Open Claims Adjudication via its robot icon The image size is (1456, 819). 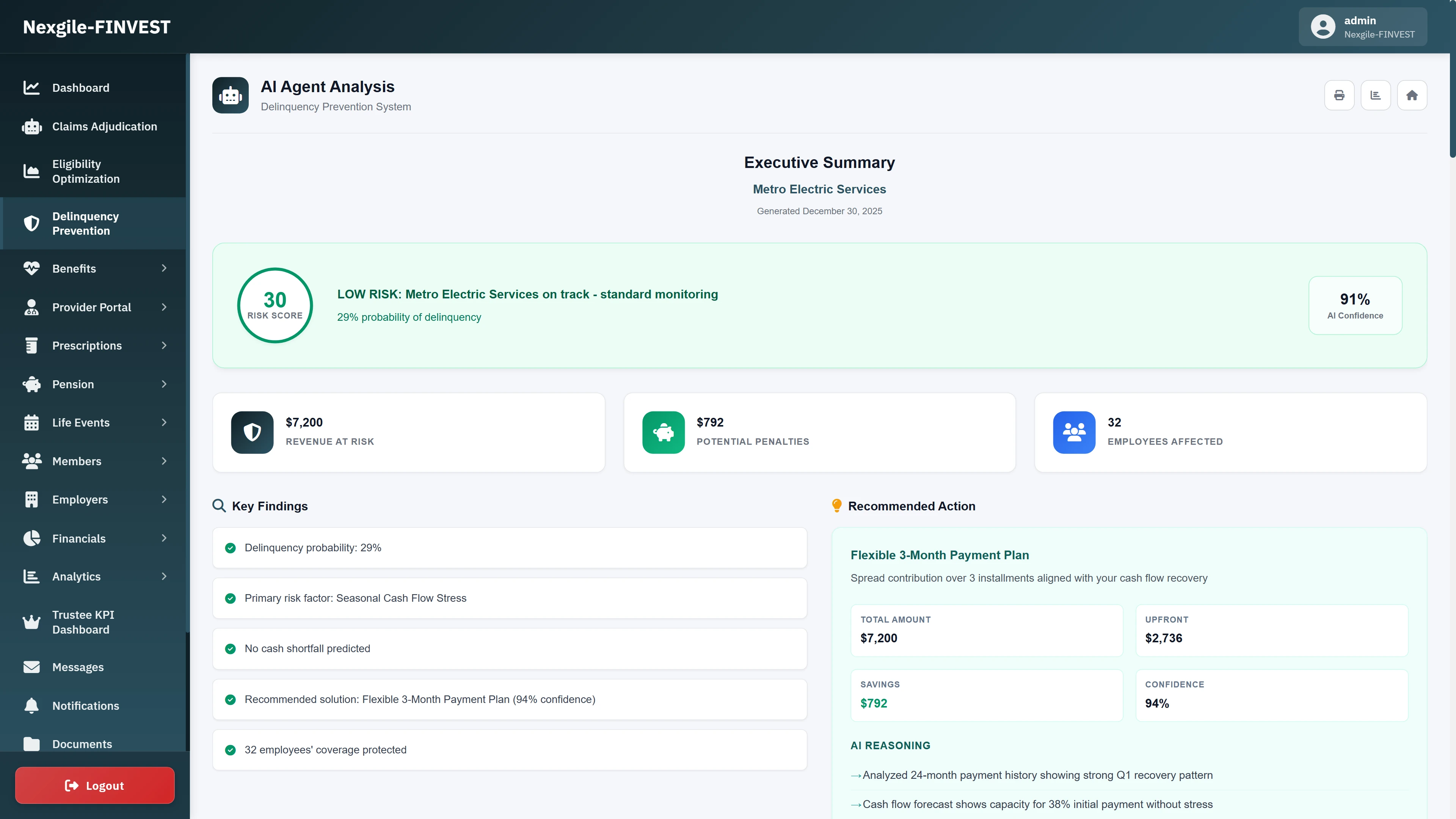31,126
